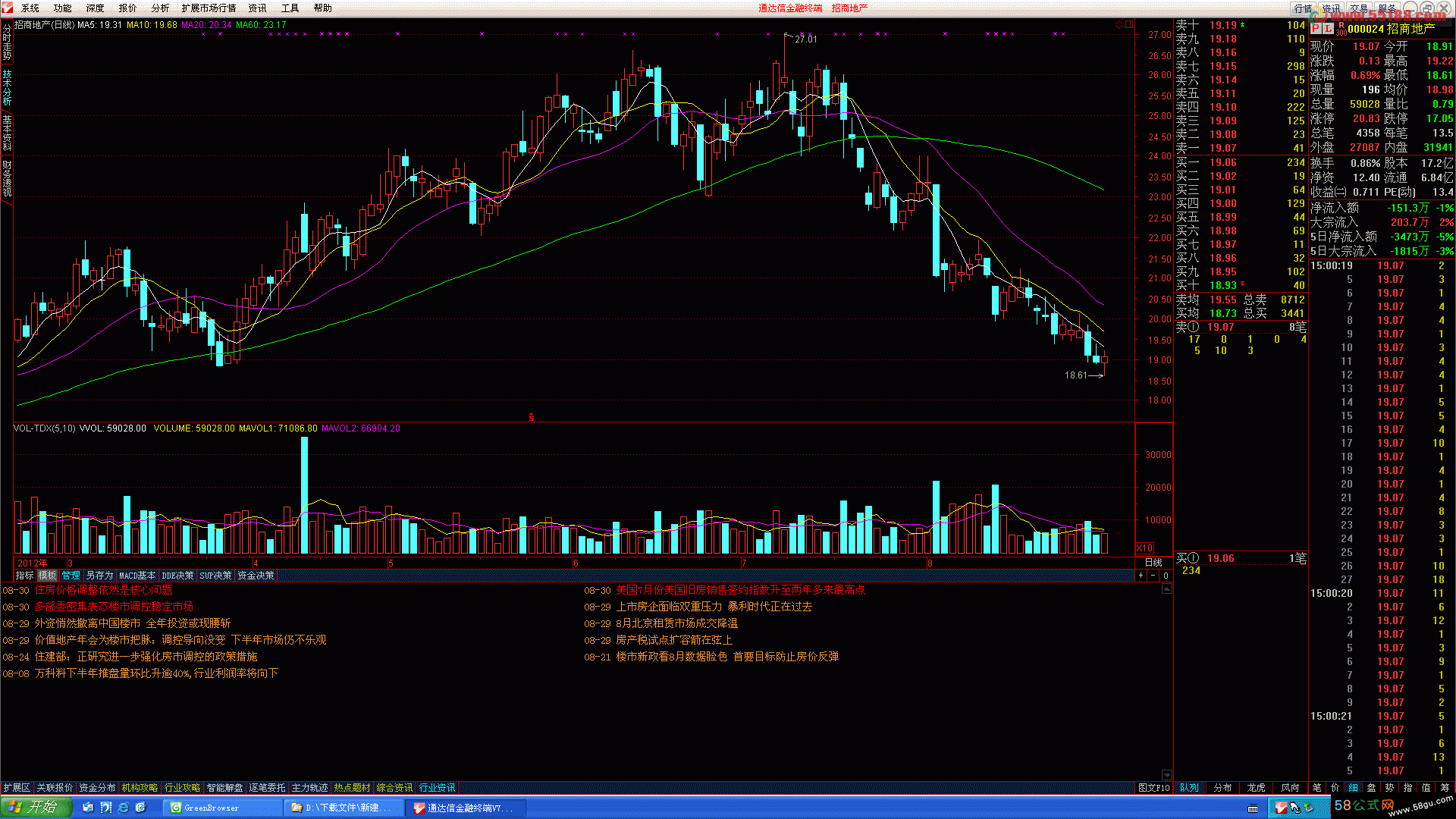
Task: Toggle the 模板 template mode button
Action: [x=47, y=576]
